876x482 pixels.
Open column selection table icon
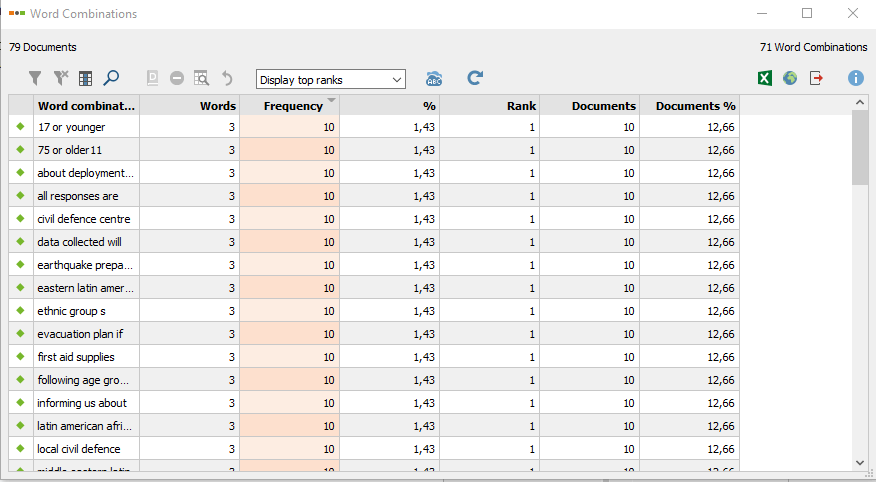coord(85,78)
